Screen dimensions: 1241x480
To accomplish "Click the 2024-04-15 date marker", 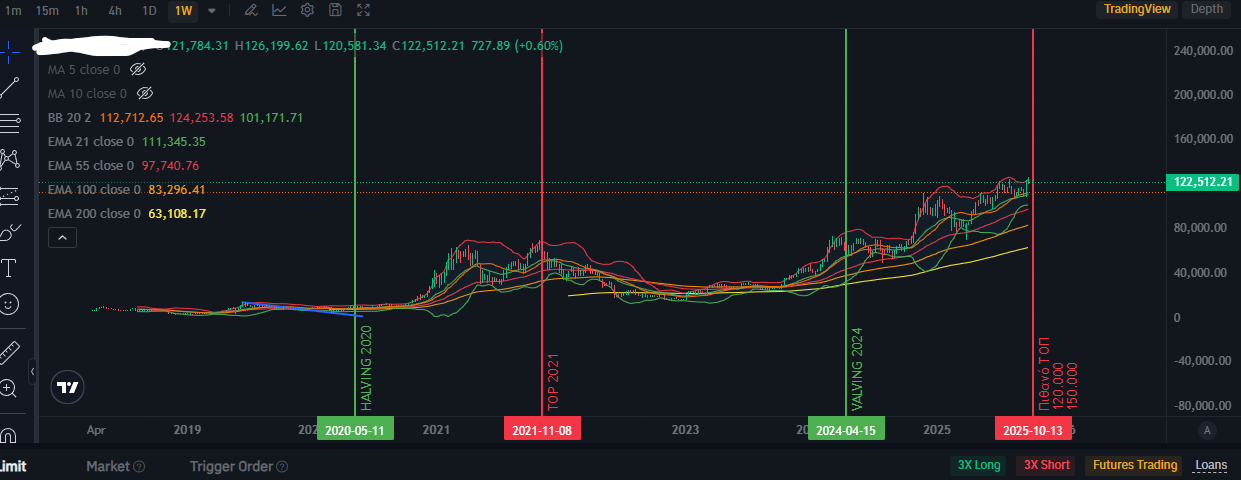I will click(847, 430).
